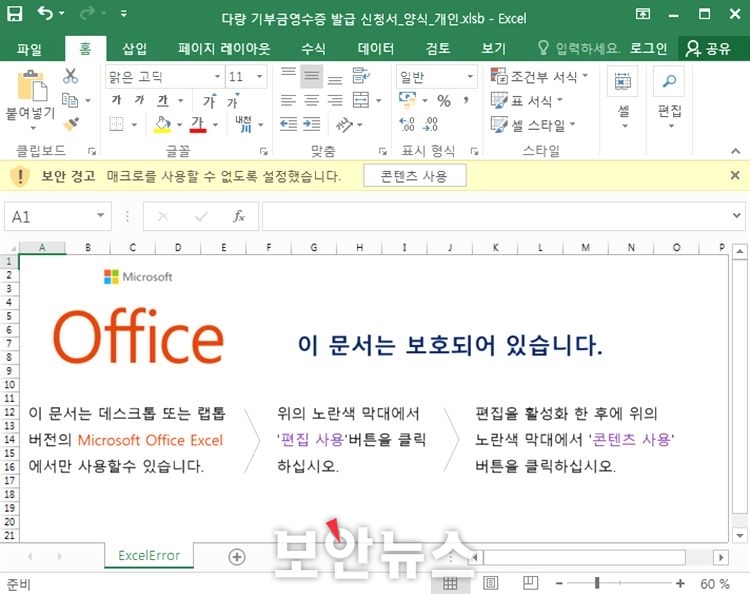Click the Copy icon in clipboard group
This screenshot has height=594, width=750.
point(70,100)
